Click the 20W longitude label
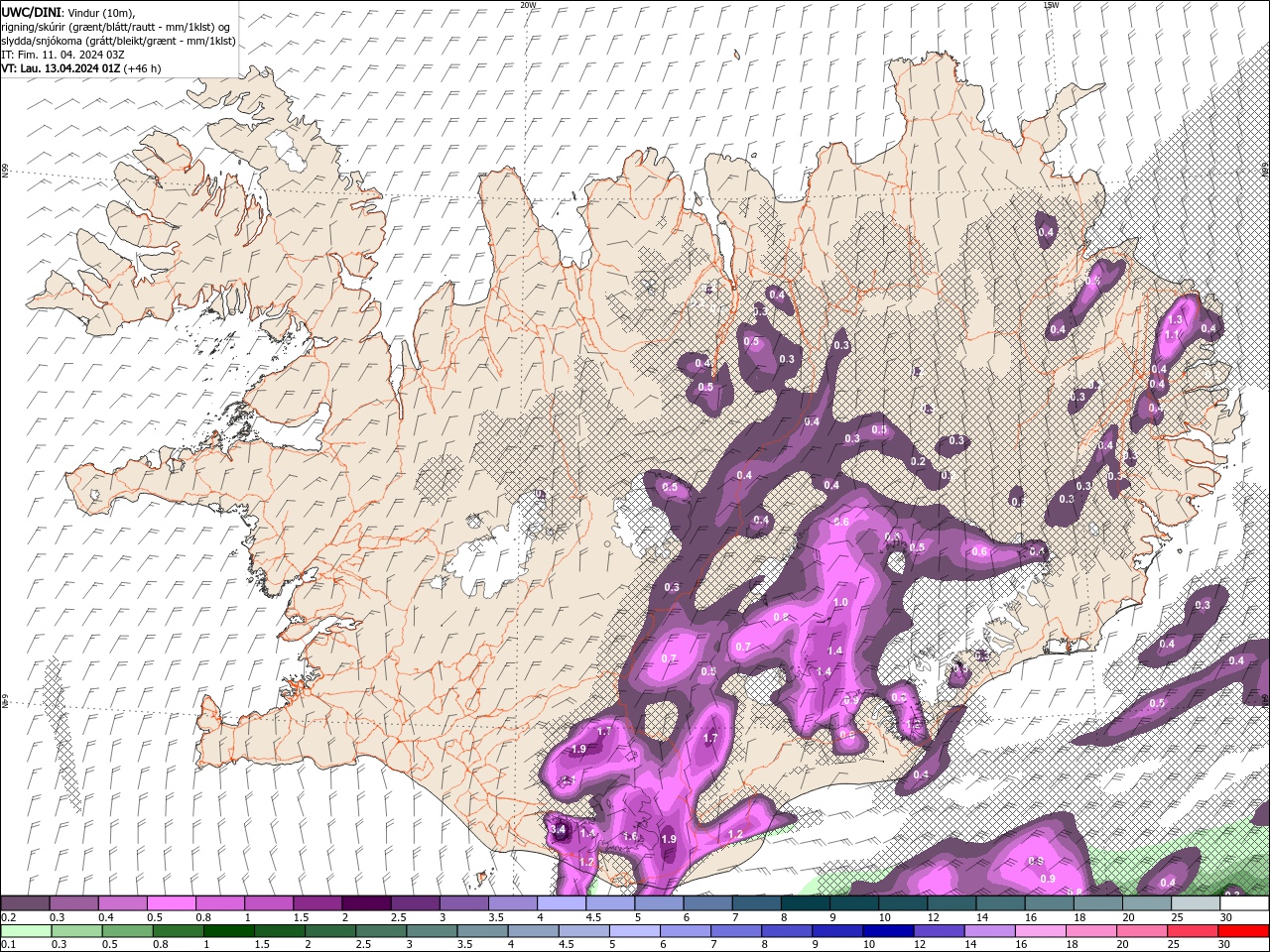This screenshot has height=952, width=1270. coord(529,5)
